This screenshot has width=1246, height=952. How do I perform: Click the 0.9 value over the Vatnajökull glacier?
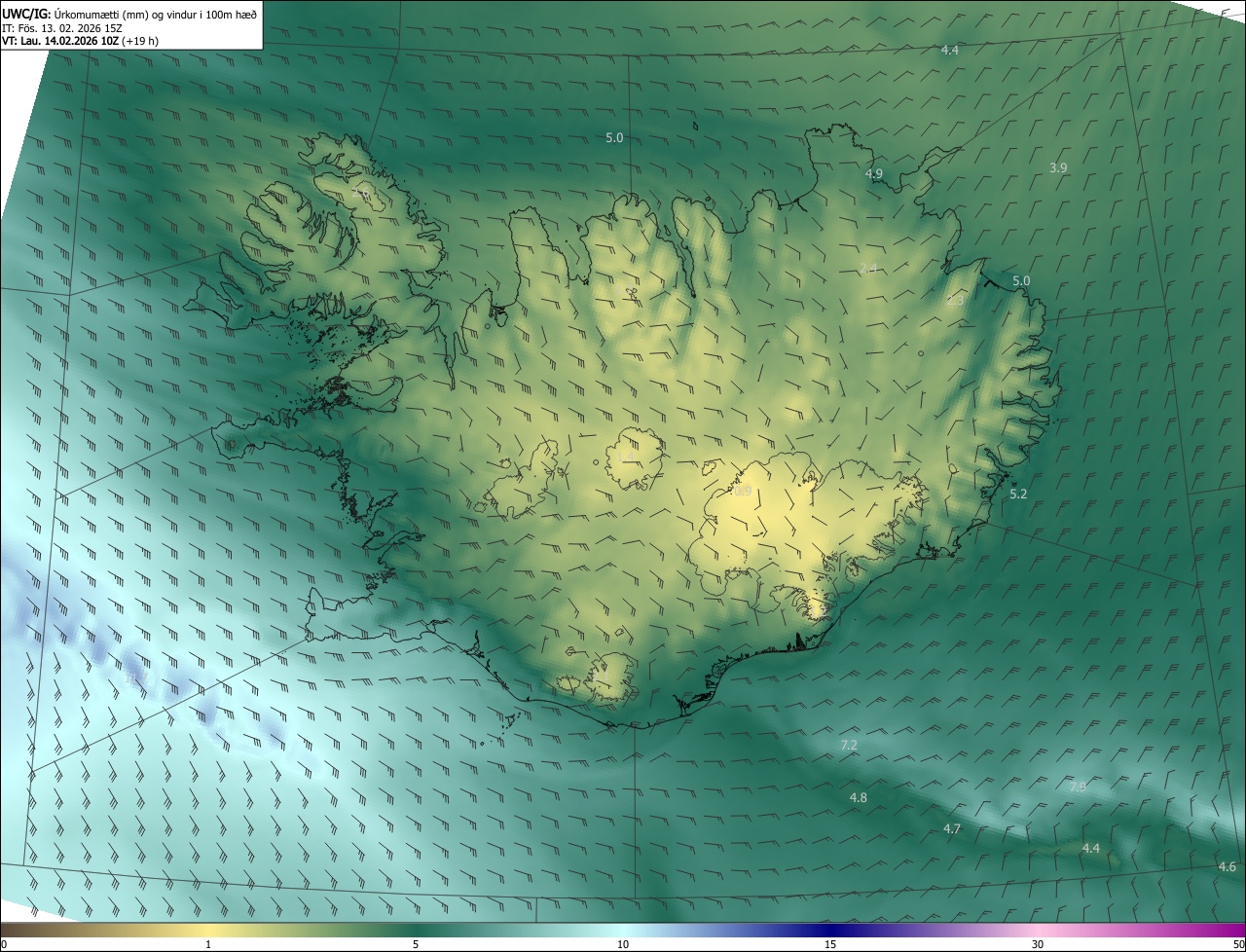743,492
